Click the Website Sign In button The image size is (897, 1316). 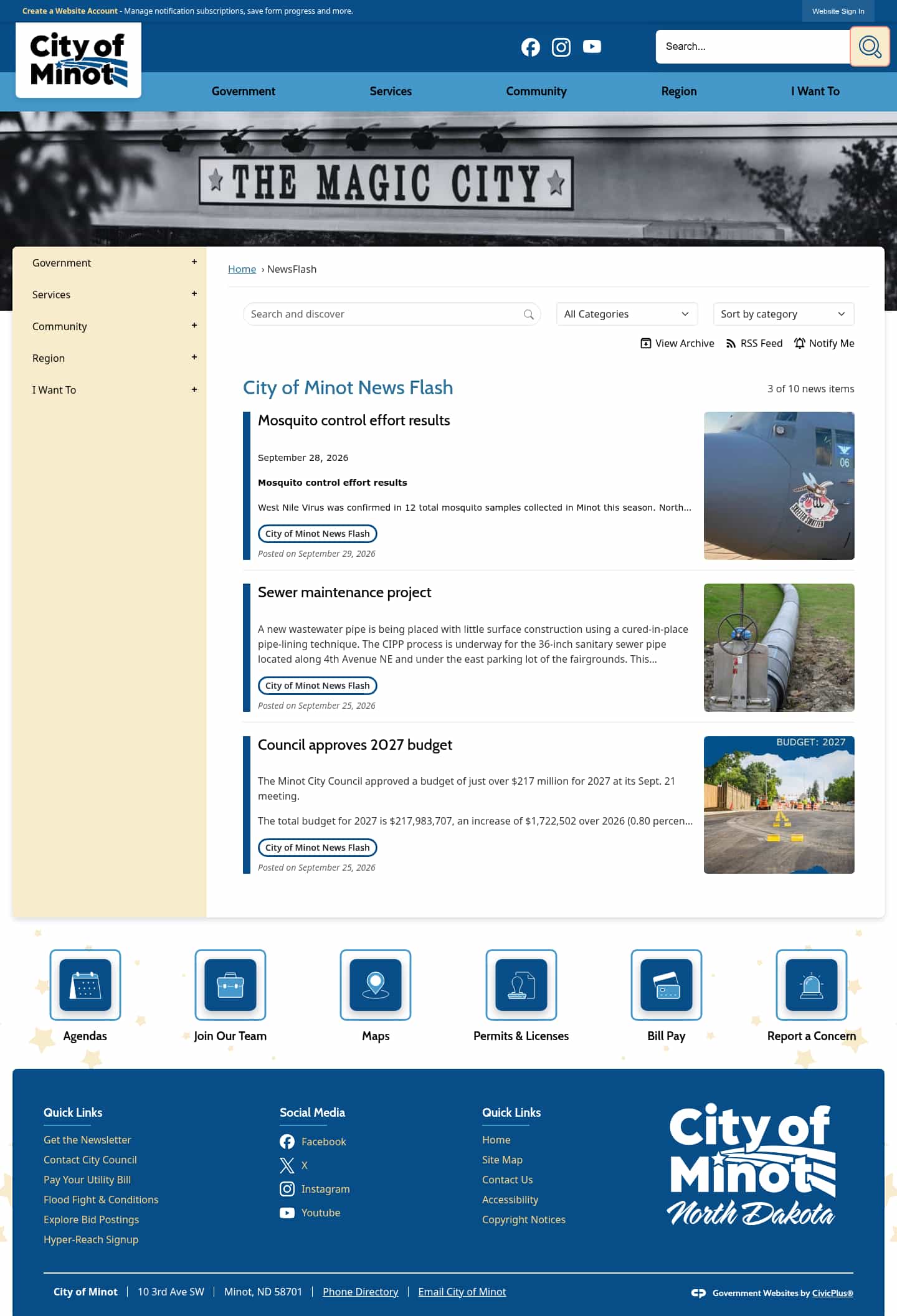coord(838,11)
